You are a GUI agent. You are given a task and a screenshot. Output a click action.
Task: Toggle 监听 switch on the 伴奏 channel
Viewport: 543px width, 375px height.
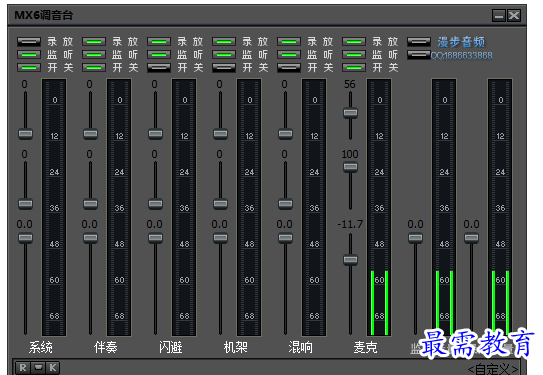click(94, 55)
